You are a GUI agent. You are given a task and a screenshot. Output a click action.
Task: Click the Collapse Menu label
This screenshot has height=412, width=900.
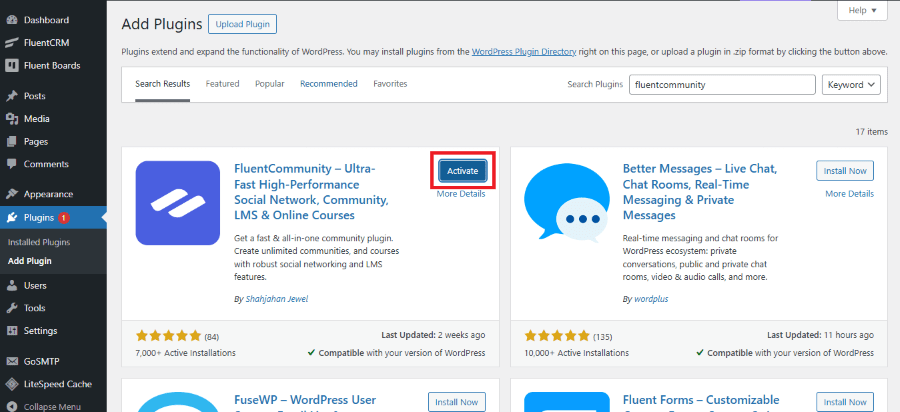coord(52,407)
